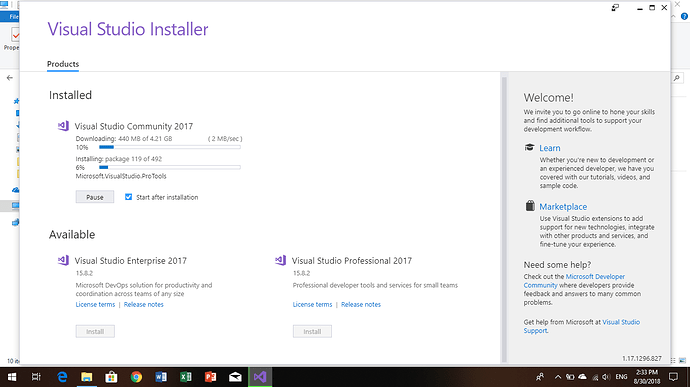Show hidden system tray icons
The height and width of the screenshot is (387, 690).
[x=558, y=377]
